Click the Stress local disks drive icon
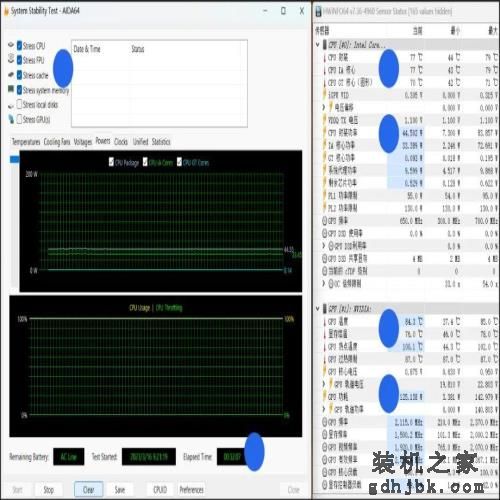Image resolution: width=500 pixels, height=500 pixels. (x=11, y=106)
